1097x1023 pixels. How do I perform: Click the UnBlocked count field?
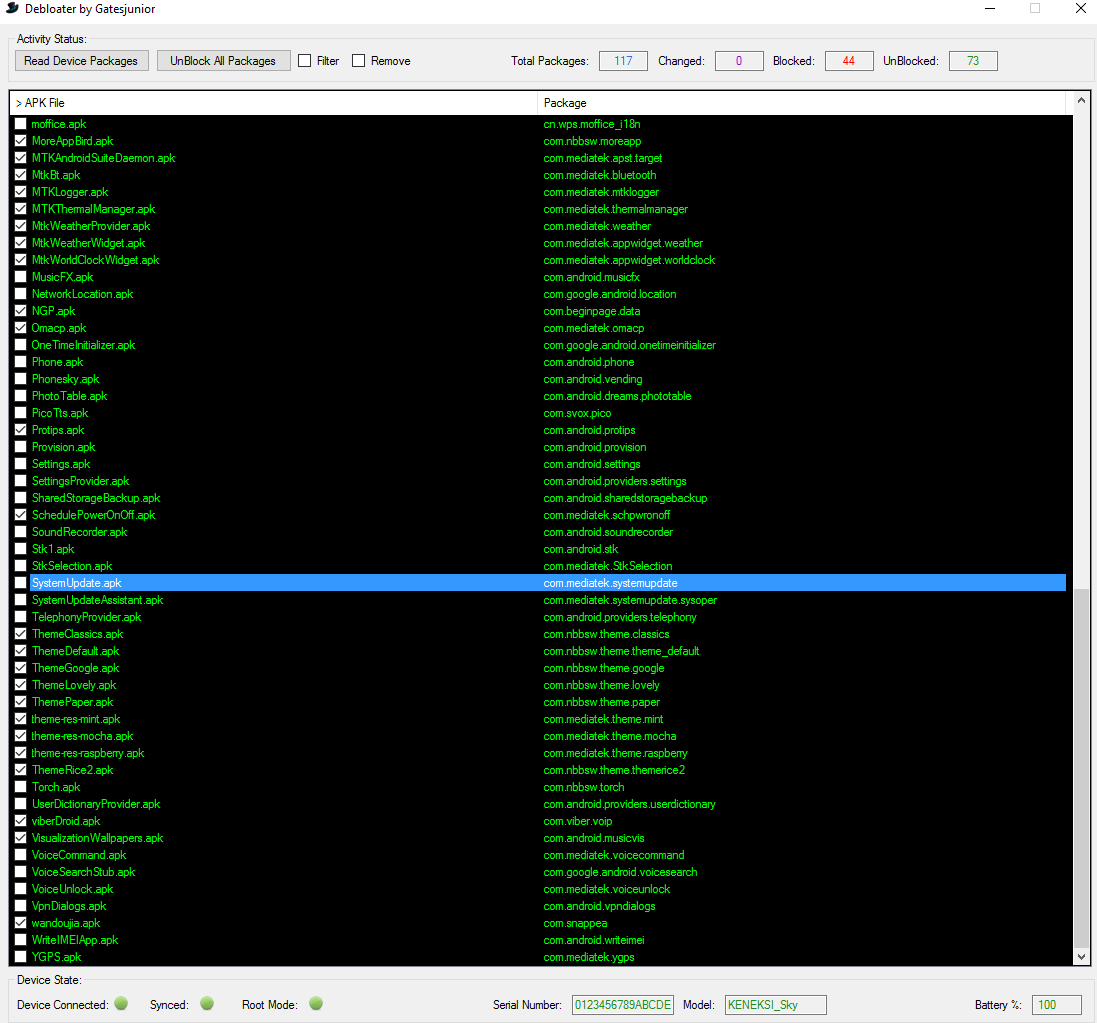(x=972, y=61)
